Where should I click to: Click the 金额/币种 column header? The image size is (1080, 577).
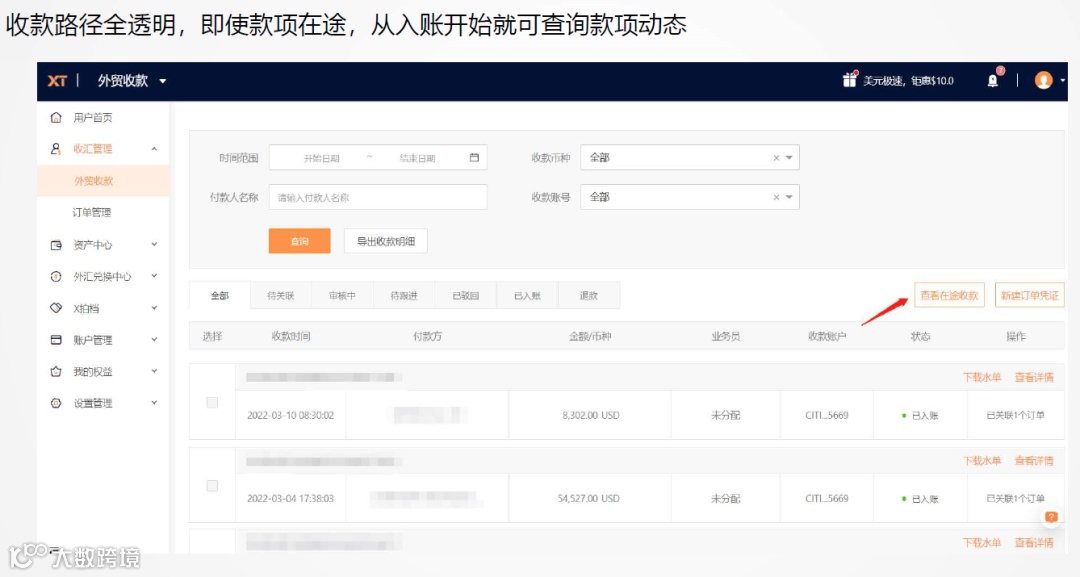590,337
